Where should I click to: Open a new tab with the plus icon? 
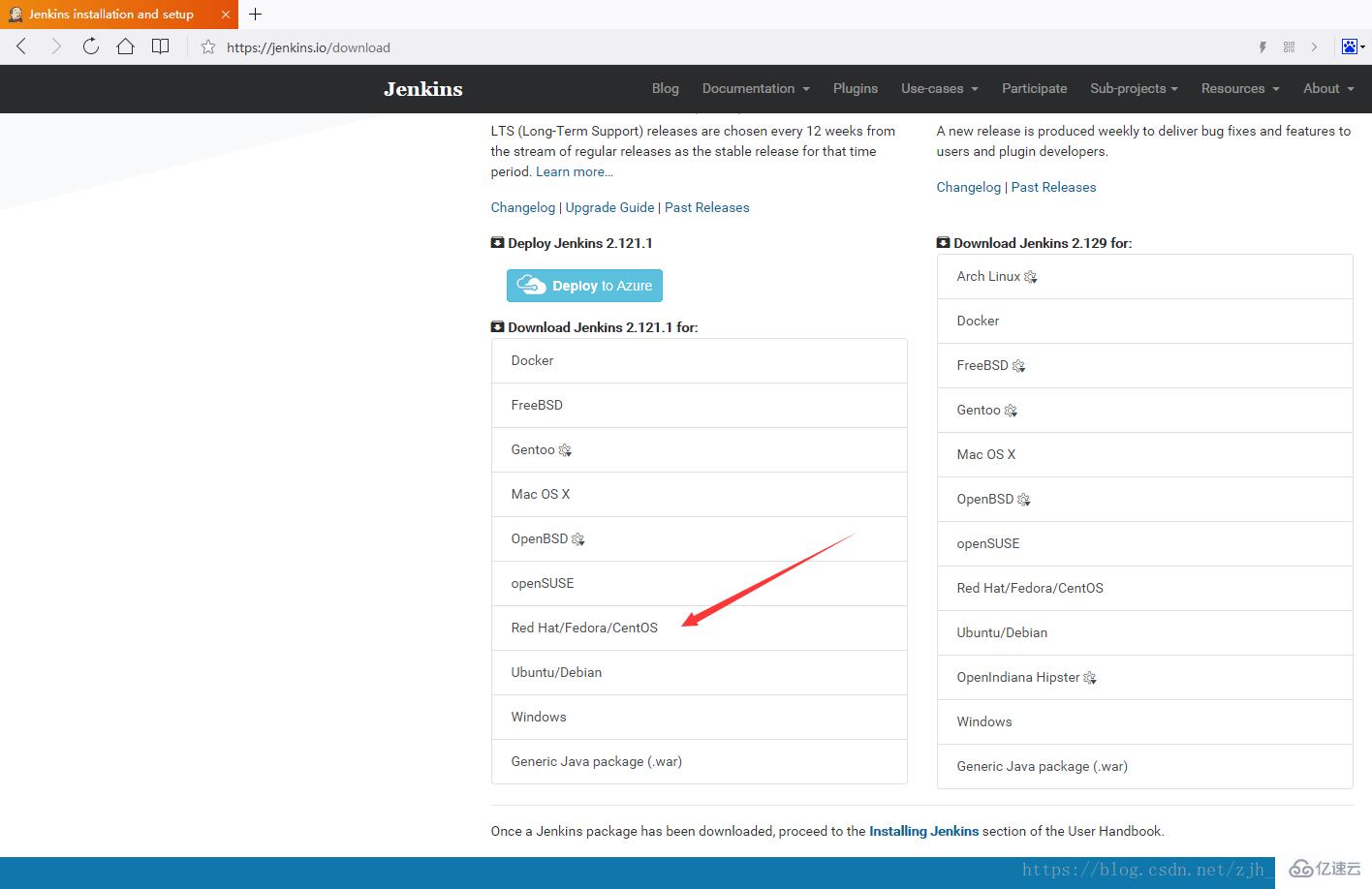[x=256, y=14]
